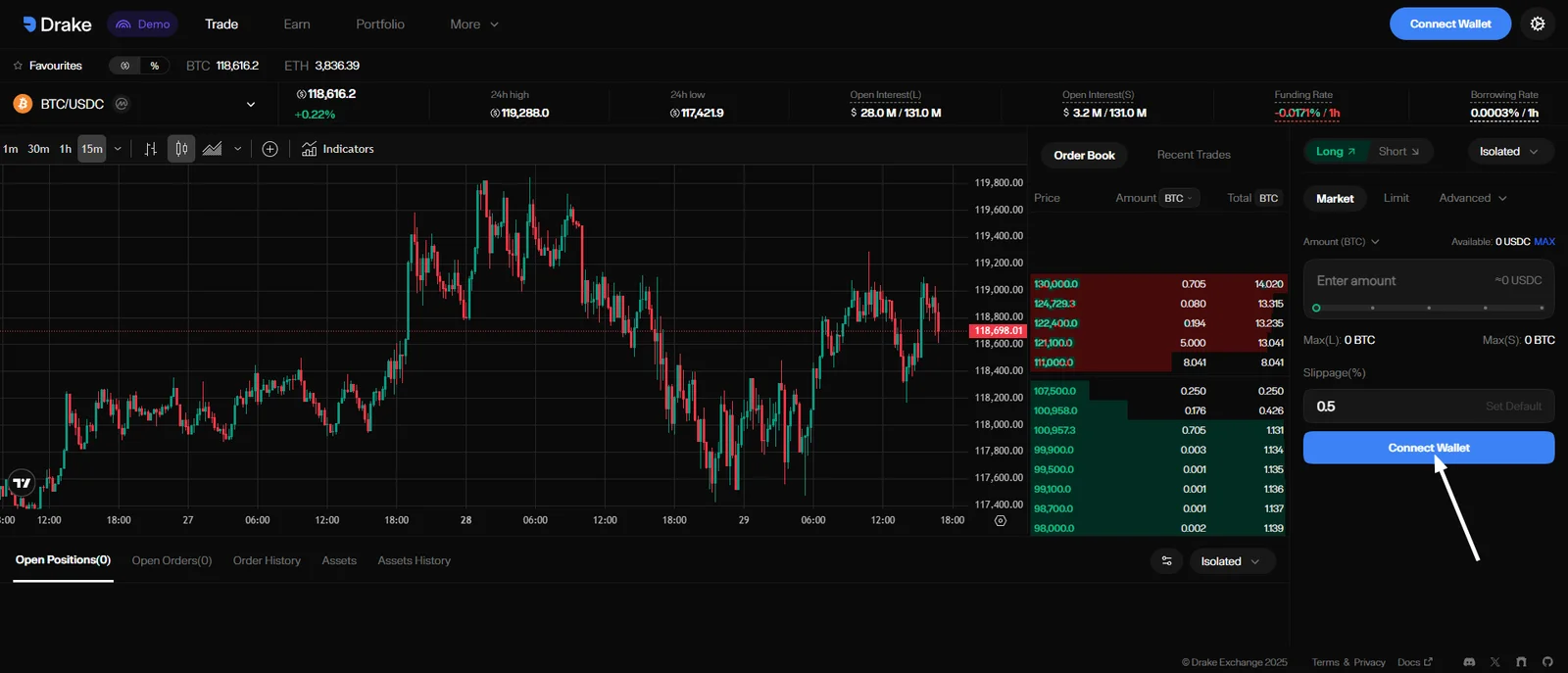This screenshot has width=1568, height=673.
Task: Switch the favourites display to percent
Action: pyautogui.click(x=155, y=66)
